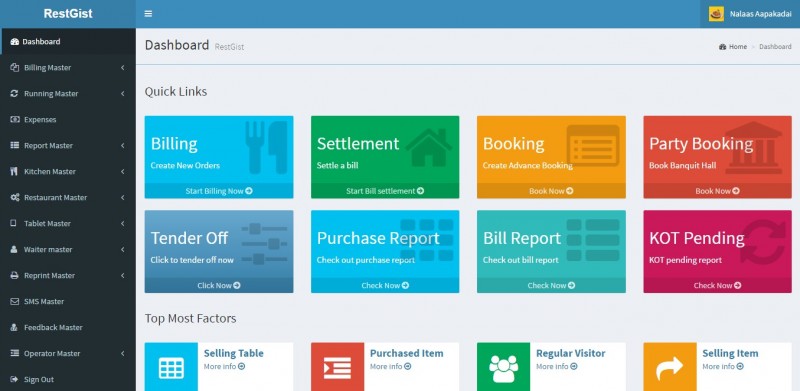Open Expenses from the sidebar

click(x=68, y=119)
